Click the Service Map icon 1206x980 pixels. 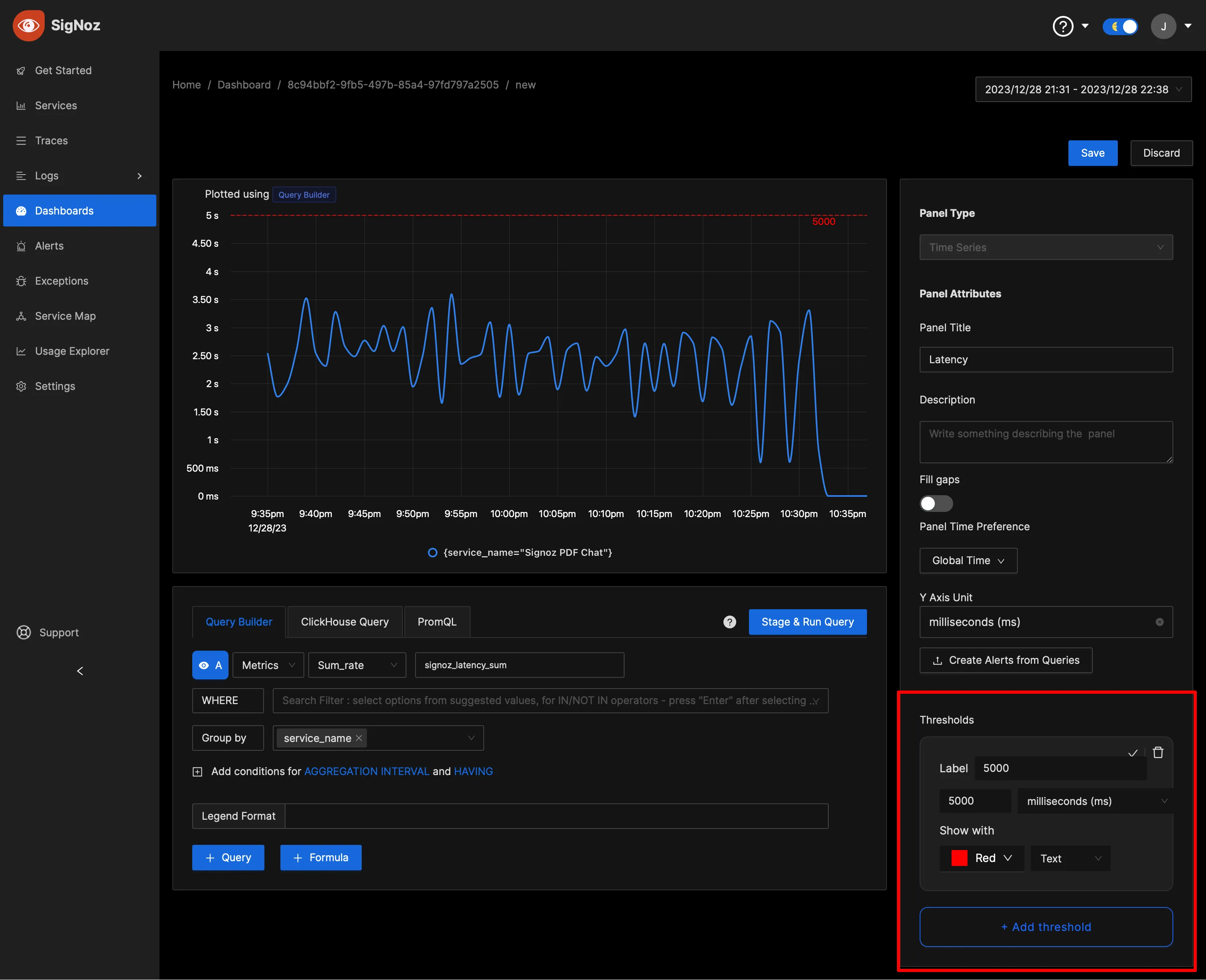22,316
